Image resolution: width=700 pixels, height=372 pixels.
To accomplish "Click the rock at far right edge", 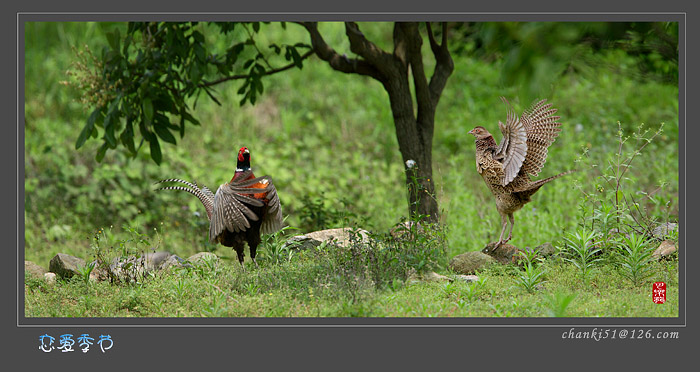I will [x=664, y=250].
